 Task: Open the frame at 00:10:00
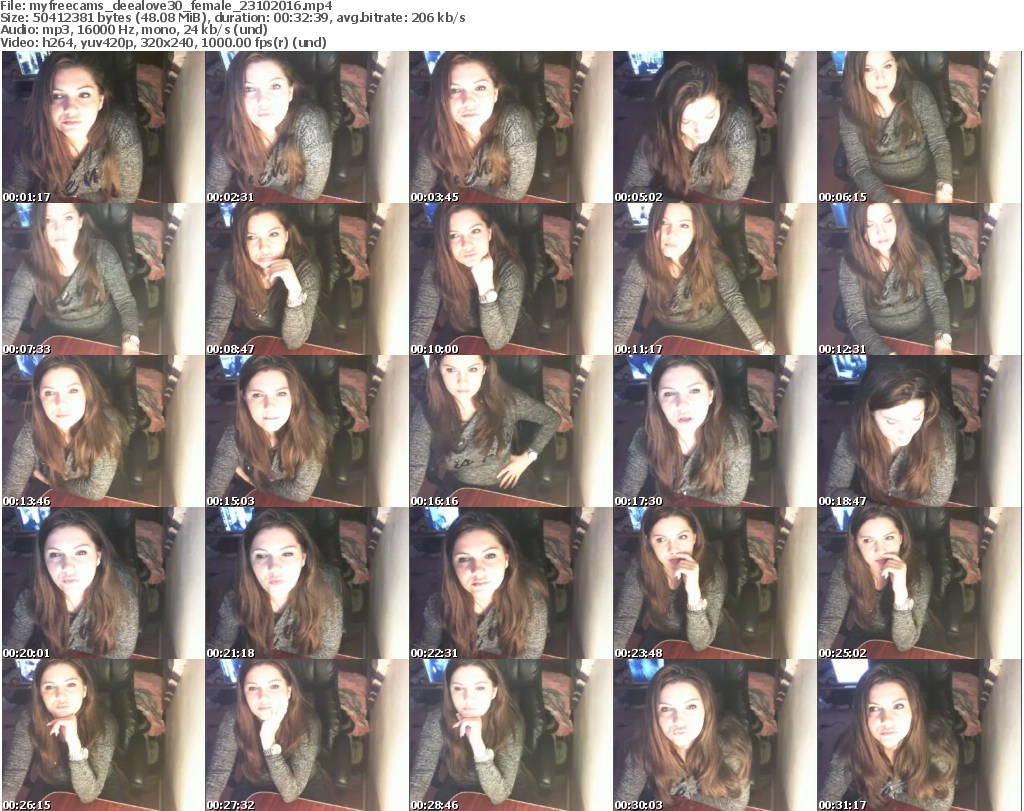[x=510, y=280]
